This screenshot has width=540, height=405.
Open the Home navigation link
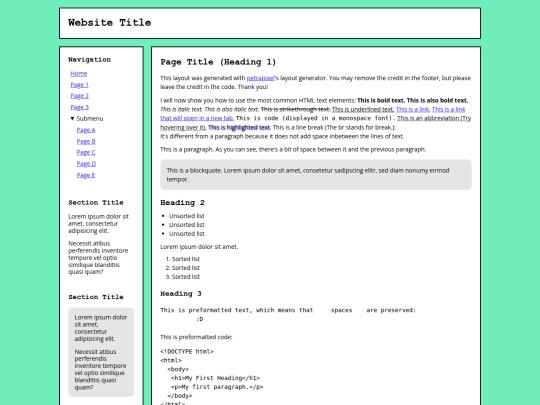[x=79, y=73]
